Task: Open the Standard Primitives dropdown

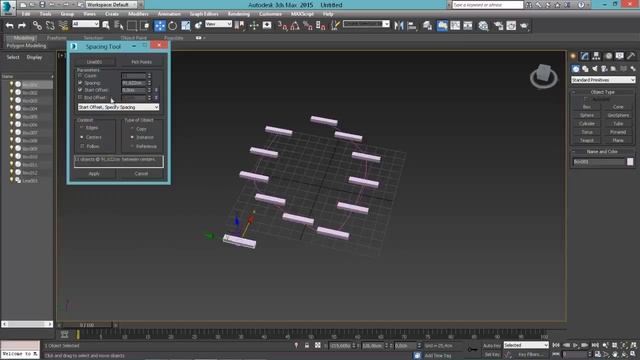Action: click(x=603, y=80)
